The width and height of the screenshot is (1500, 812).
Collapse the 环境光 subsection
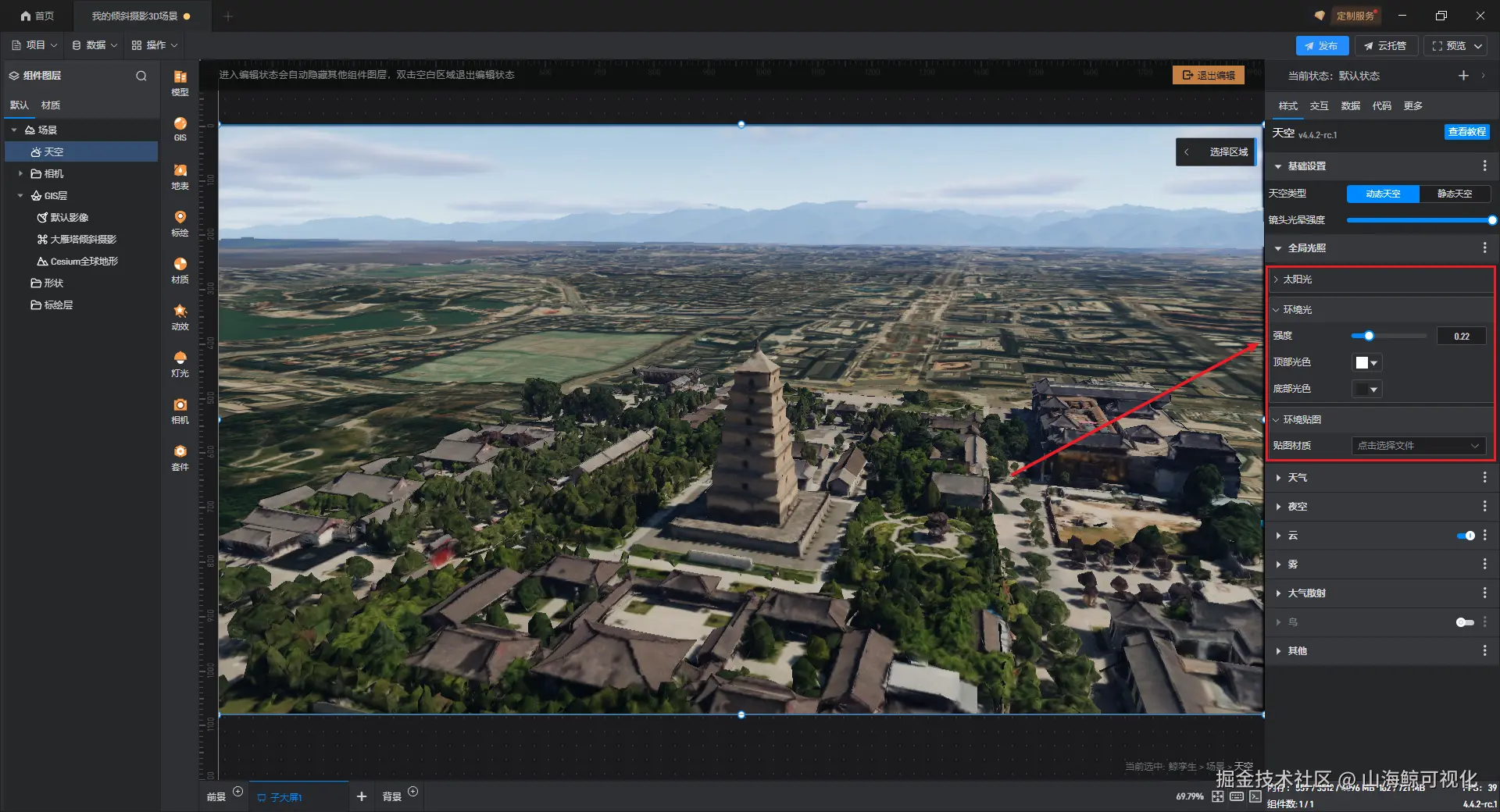click(1276, 310)
